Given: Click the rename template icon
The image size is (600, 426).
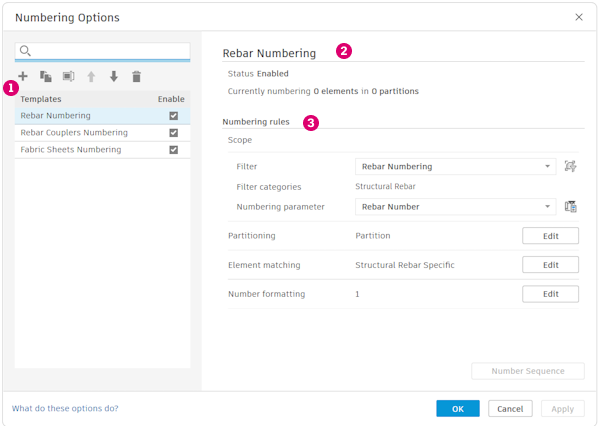Looking at the screenshot, I should [68, 76].
